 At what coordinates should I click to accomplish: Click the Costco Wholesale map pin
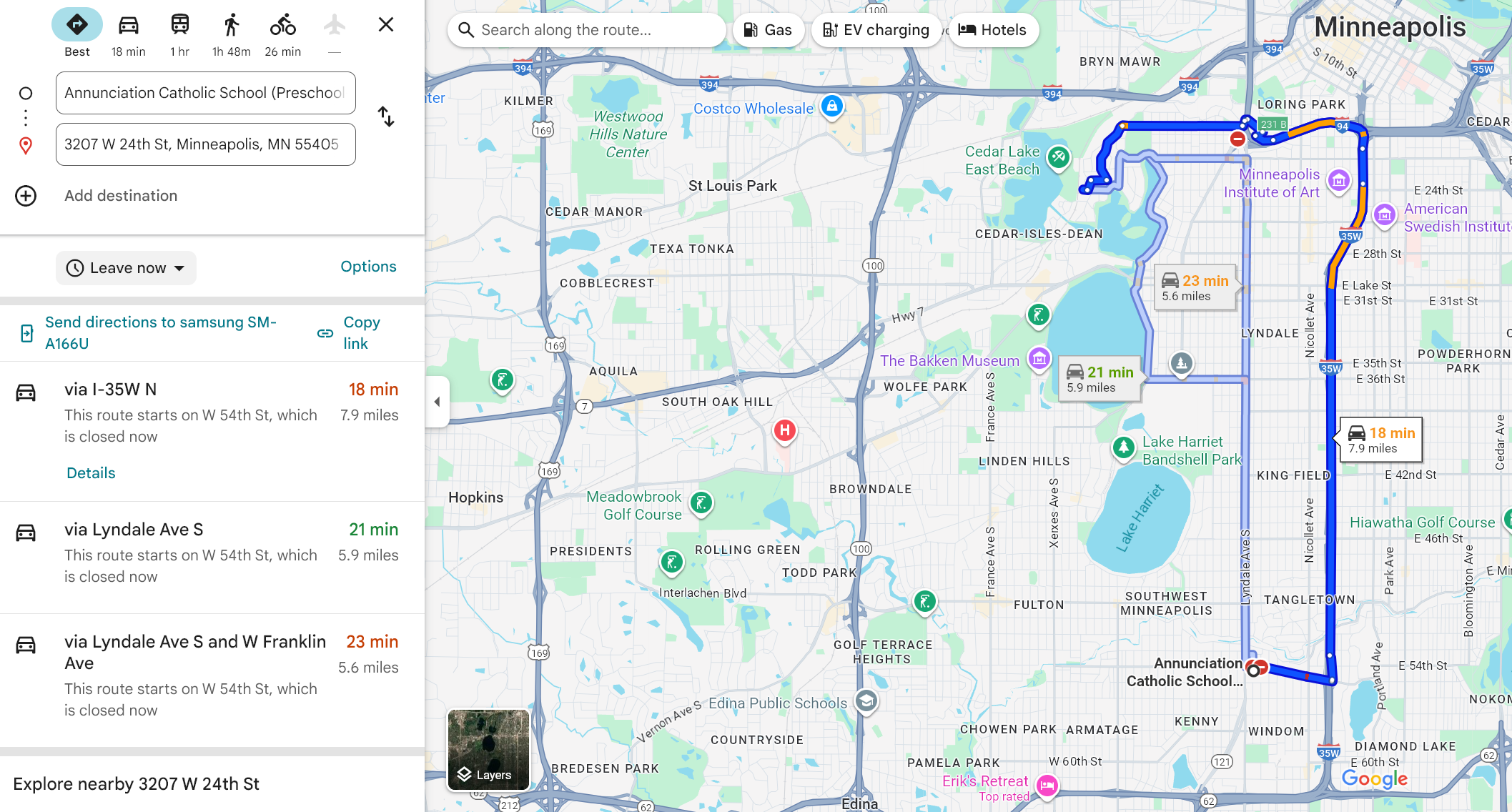point(831,107)
